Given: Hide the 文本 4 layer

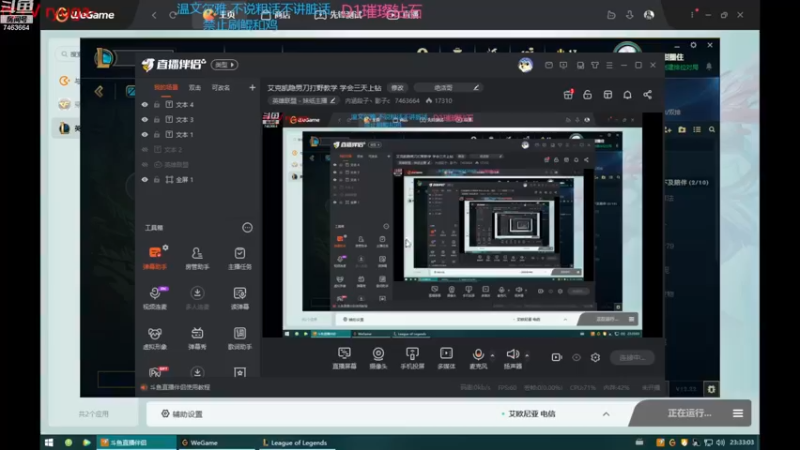Looking at the screenshot, I should tap(144, 105).
